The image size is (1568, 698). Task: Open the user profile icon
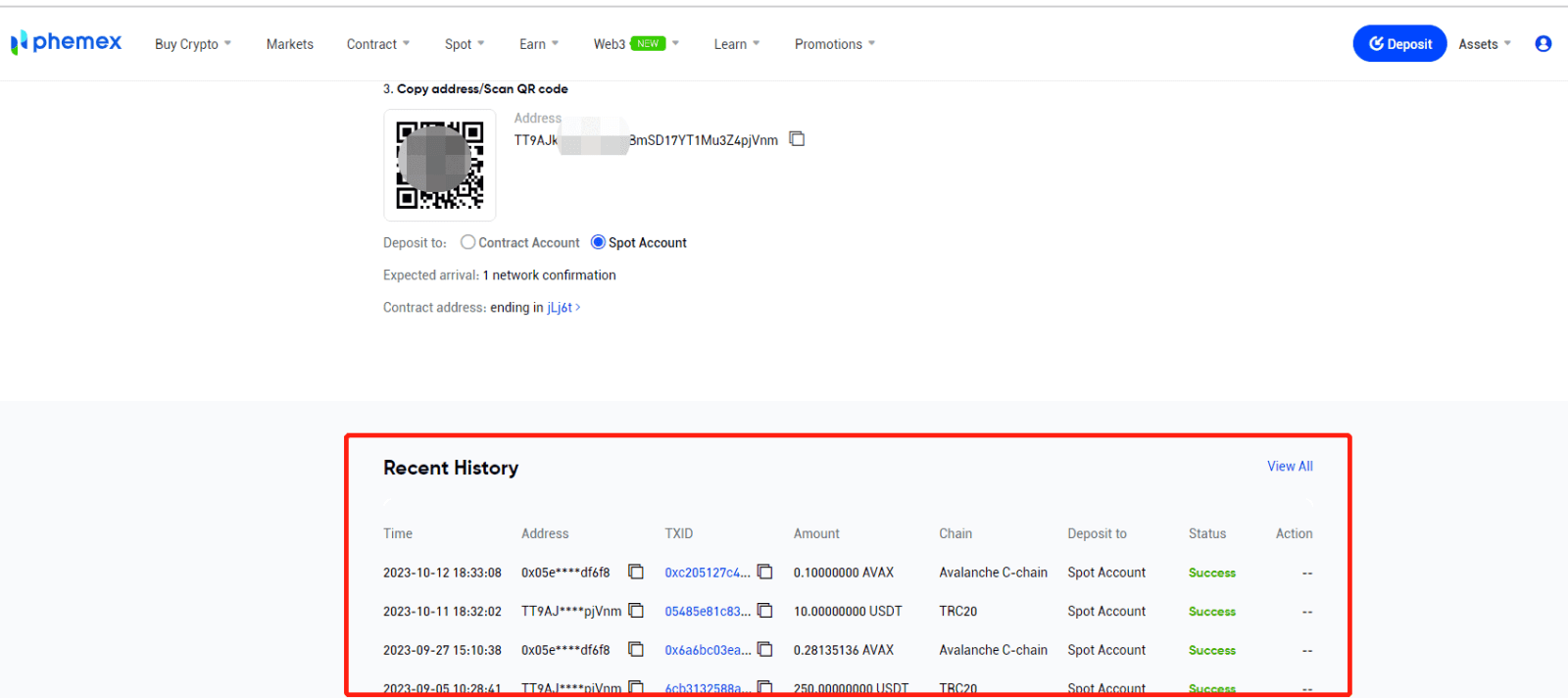tap(1543, 44)
